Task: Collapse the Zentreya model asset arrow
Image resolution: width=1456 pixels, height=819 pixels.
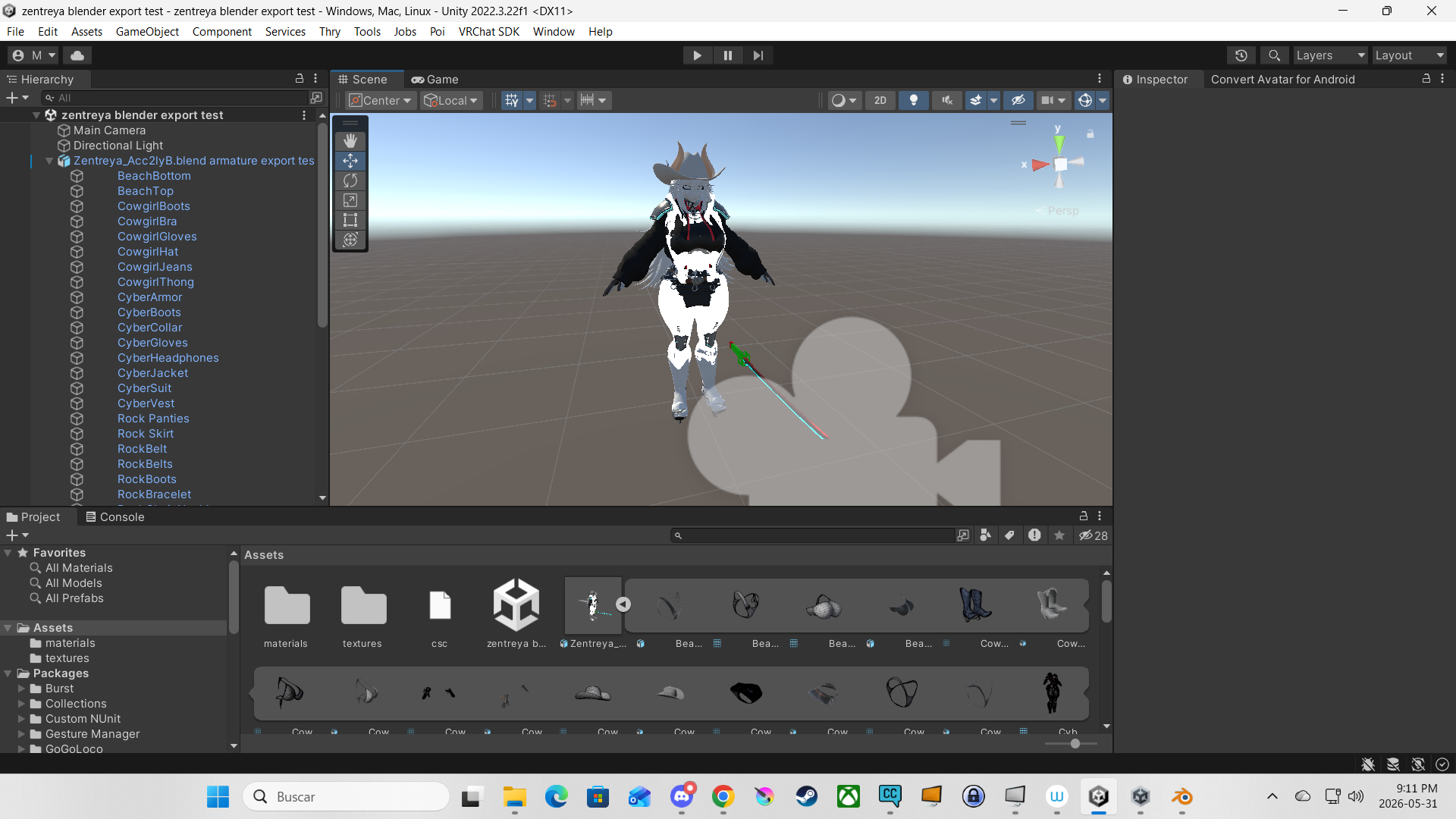Action: [x=623, y=604]
